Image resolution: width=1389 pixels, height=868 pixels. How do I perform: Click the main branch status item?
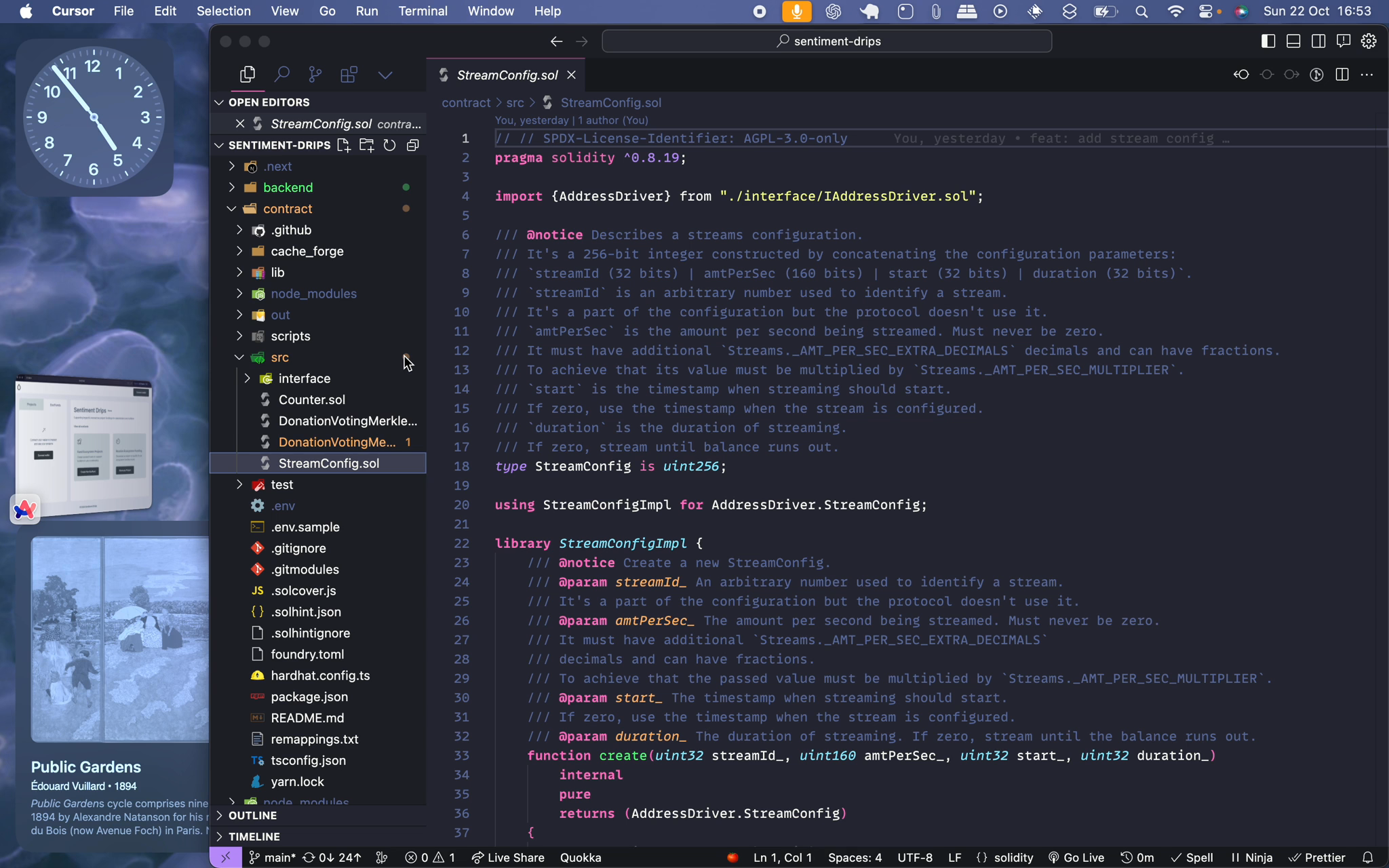click(272, 857)
